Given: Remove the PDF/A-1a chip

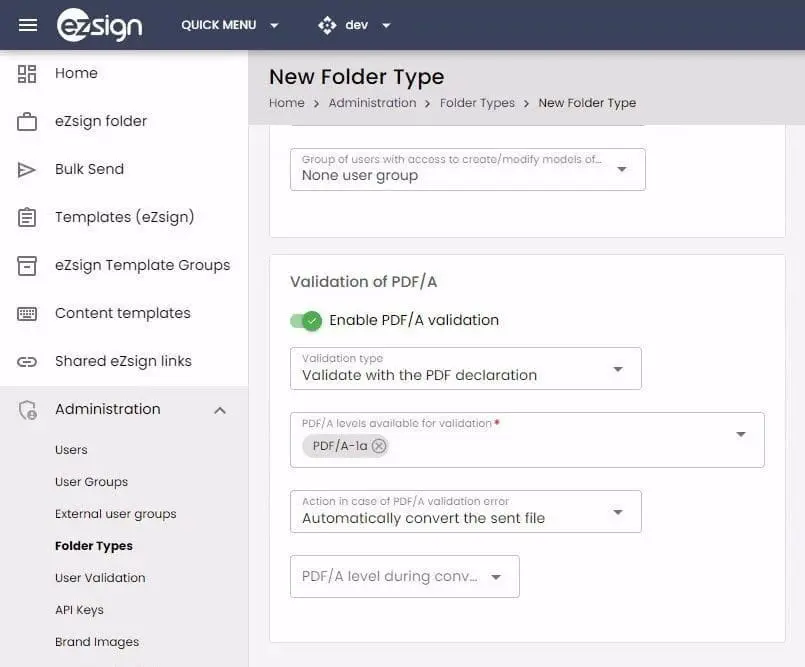Looking at the screenshot, I should [x=379, y=446].
